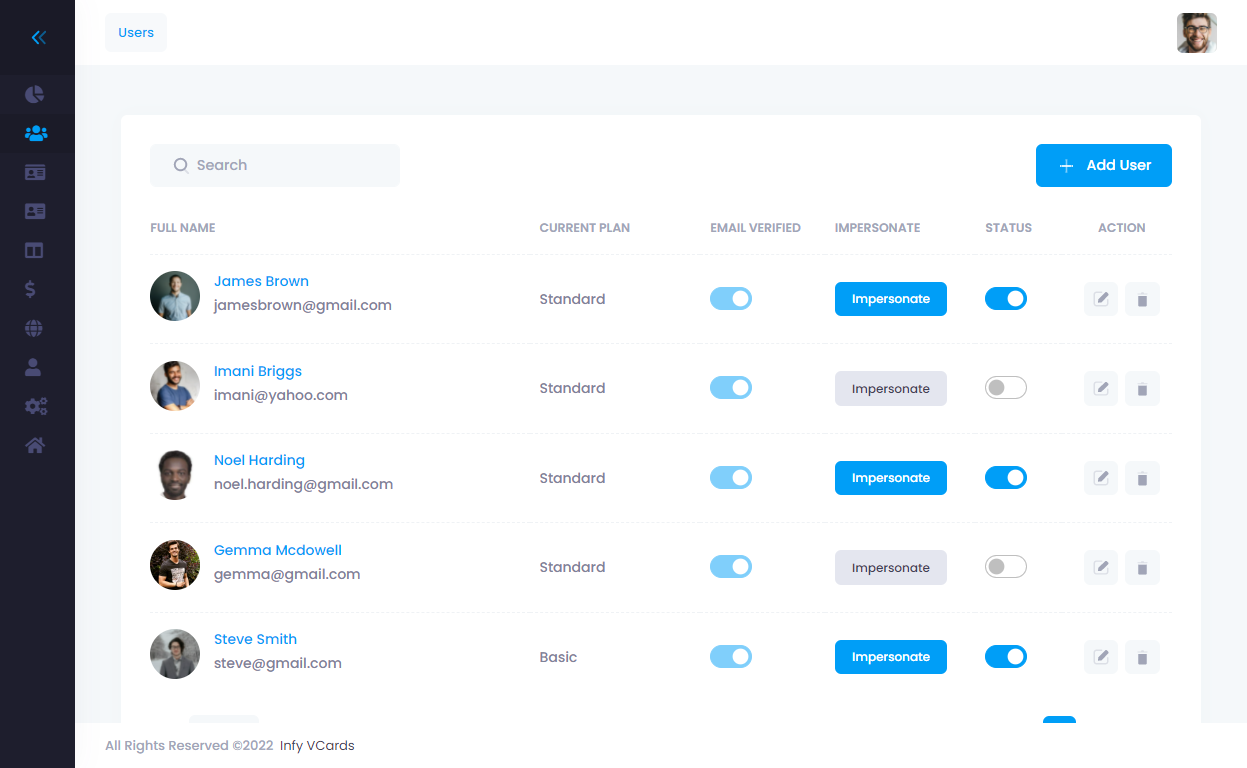Image resolution: width=1247 pixels, height=768 pixels.
Task: Open the globe icon in the sidebar
Action: [x=35, y=329]
